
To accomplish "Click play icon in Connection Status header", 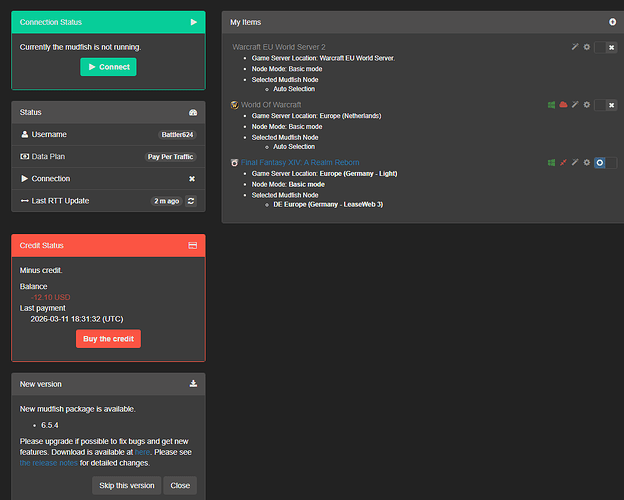I will 193,22.
